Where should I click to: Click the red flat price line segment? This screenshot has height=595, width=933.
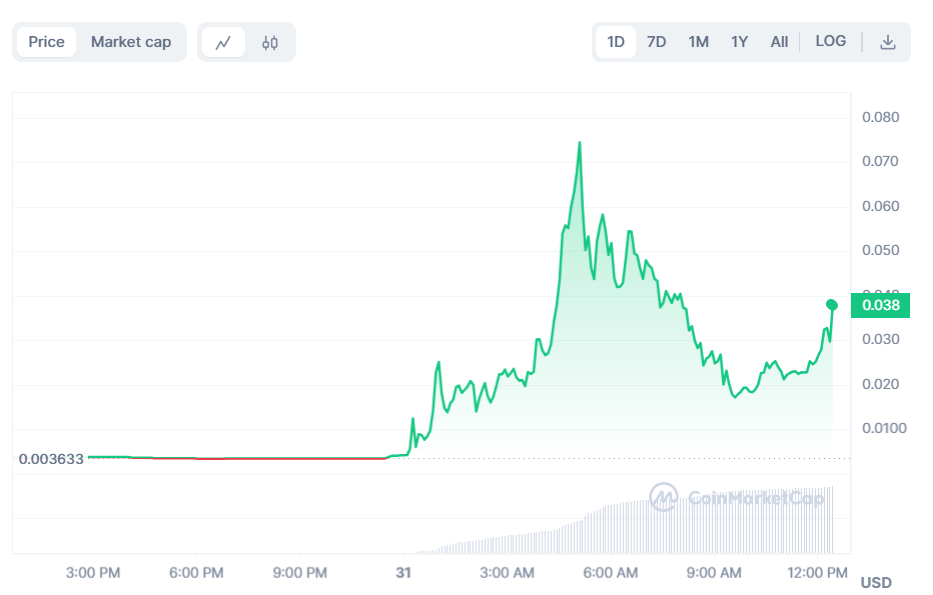pyautogui.click(x=260, y=458)
